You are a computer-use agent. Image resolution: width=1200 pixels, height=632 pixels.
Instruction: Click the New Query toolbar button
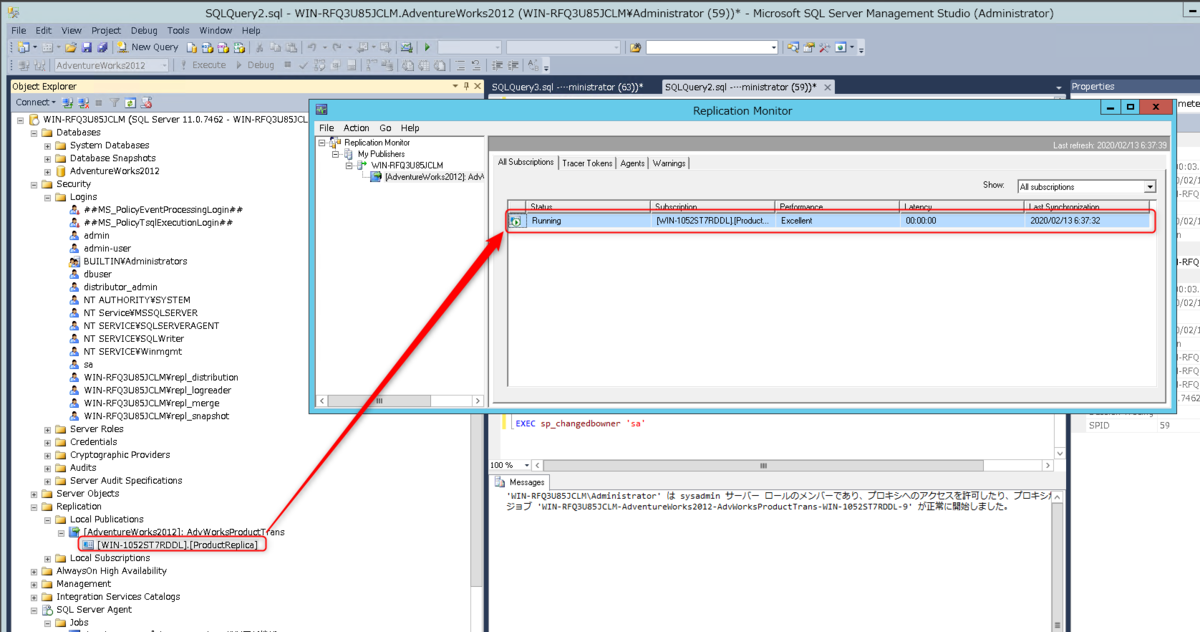point(147,47)
